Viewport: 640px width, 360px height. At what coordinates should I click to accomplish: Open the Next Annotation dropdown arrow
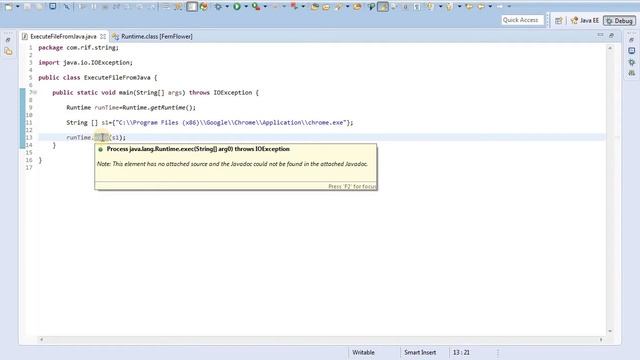click(x=440, y=7)
